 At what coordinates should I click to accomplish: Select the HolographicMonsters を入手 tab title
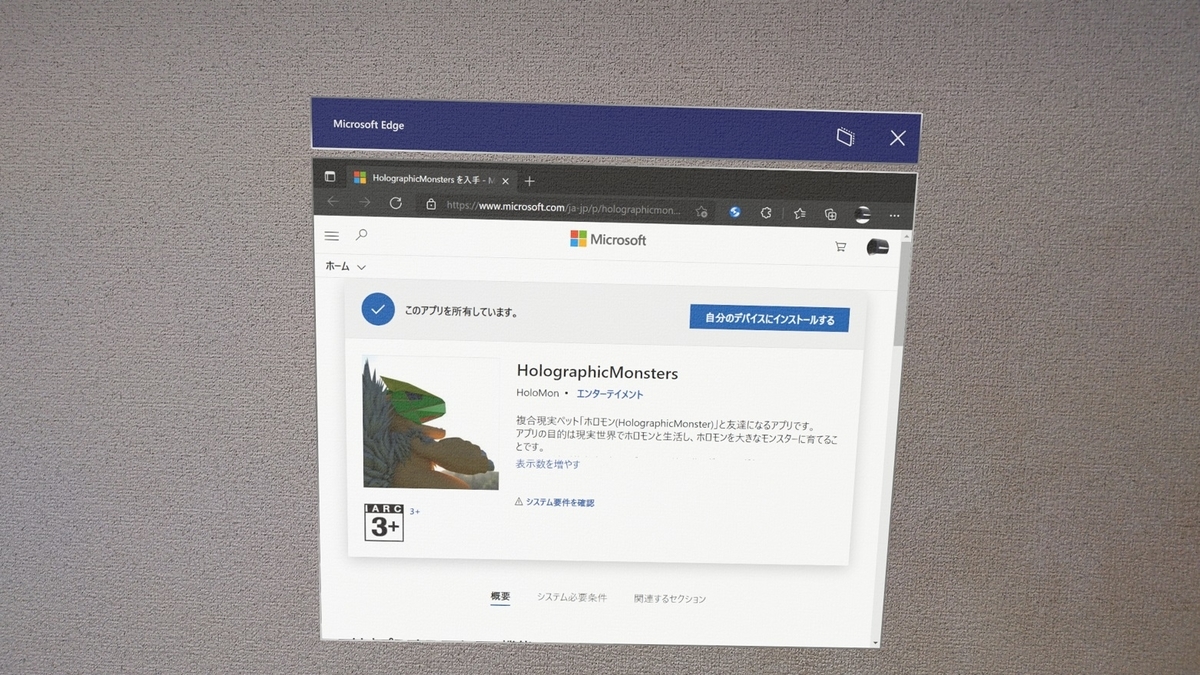point(433,179)
